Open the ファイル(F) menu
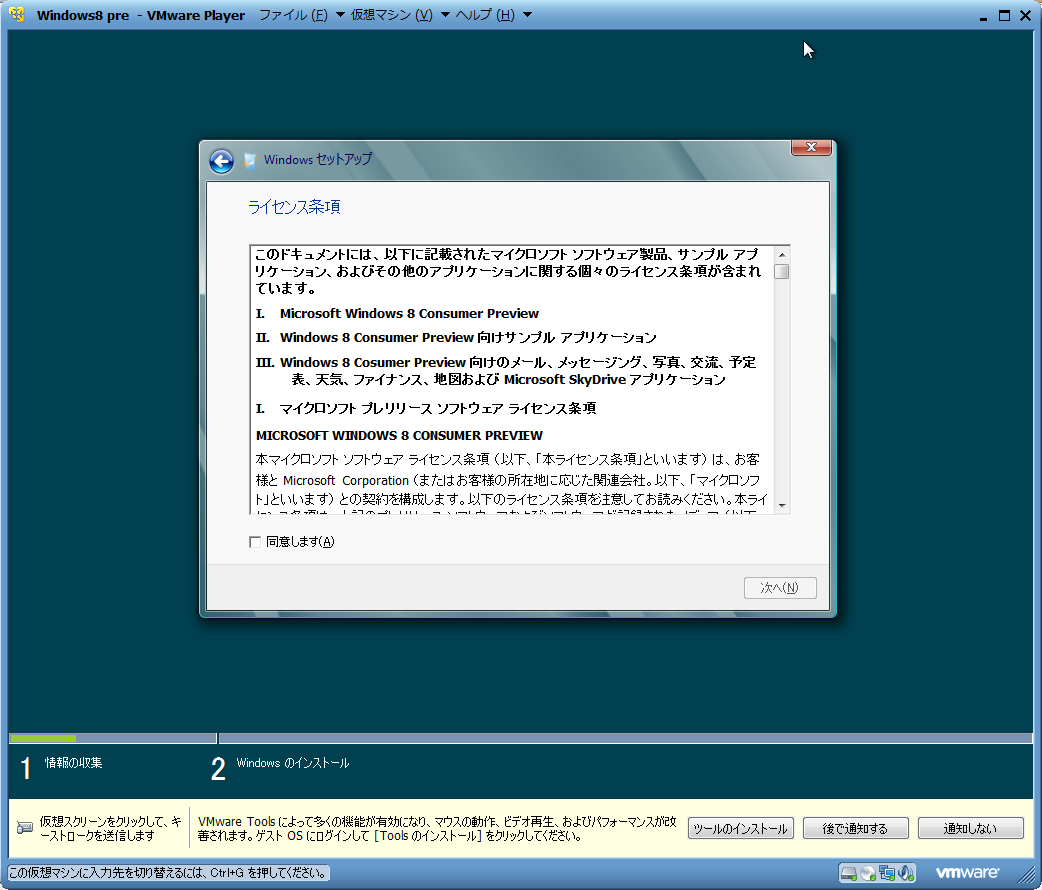The image size is (1042, 890). (293, 15)
